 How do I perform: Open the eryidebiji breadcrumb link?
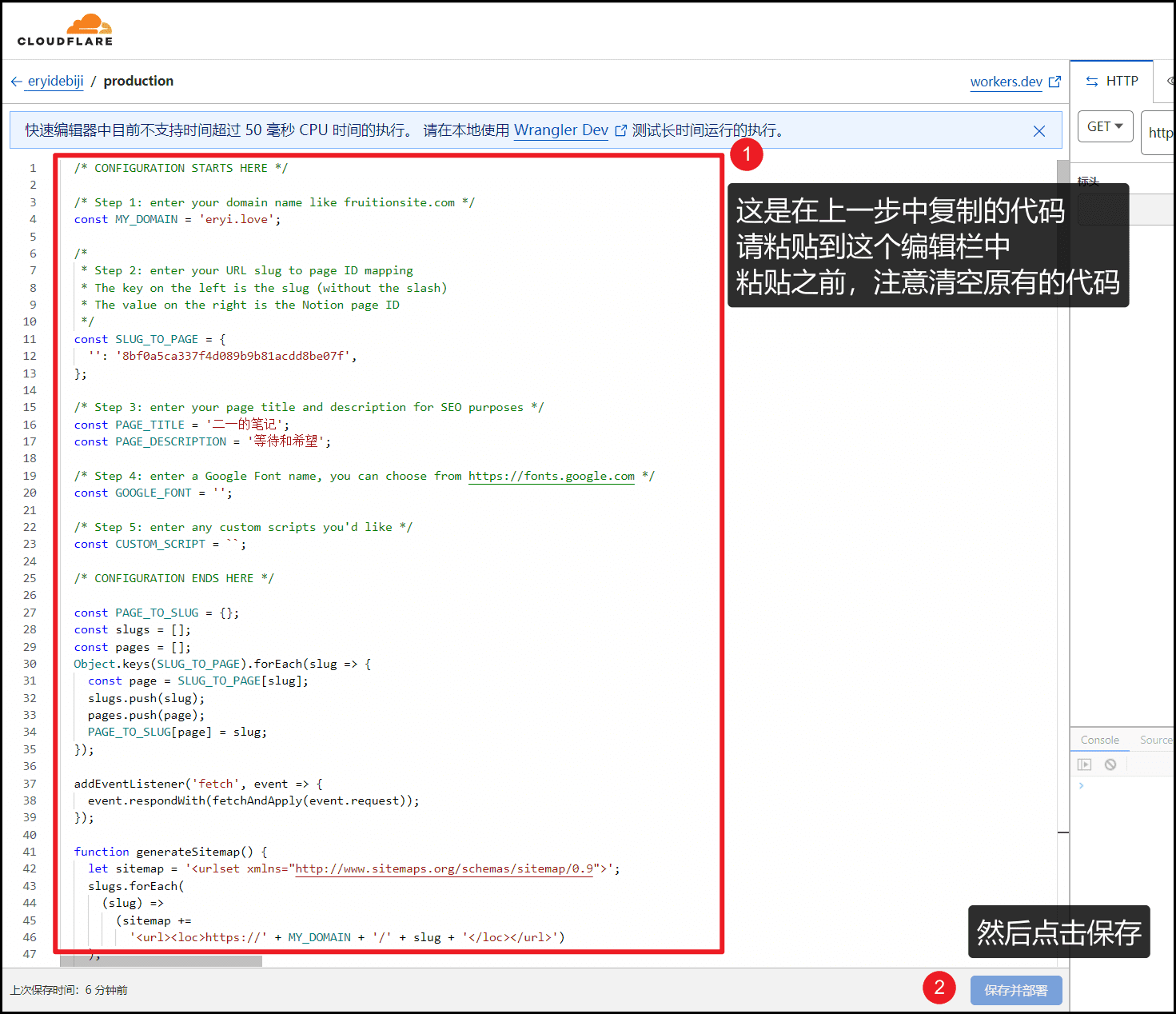[55, 81]
